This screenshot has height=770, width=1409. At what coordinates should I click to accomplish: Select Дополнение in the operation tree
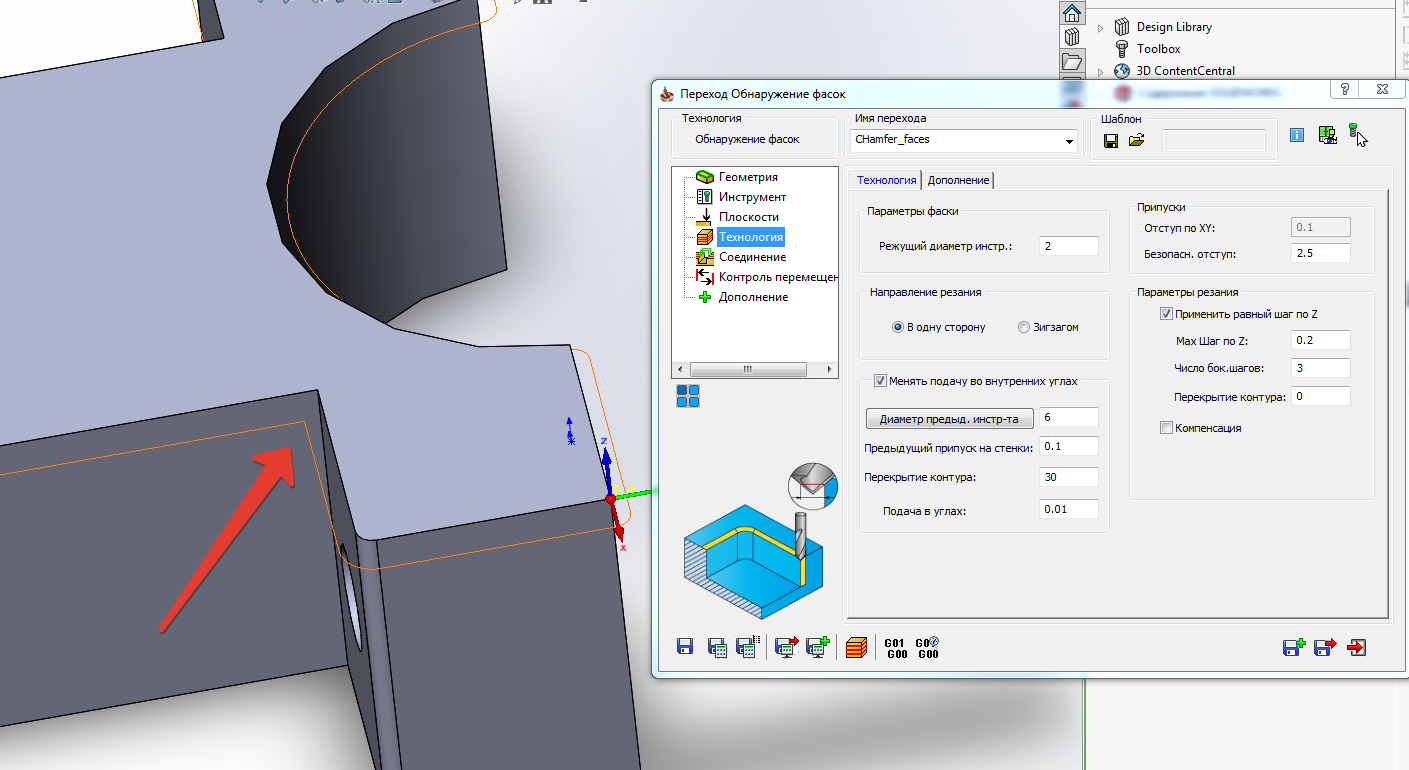pyautogui.click(x=753, y=297)
